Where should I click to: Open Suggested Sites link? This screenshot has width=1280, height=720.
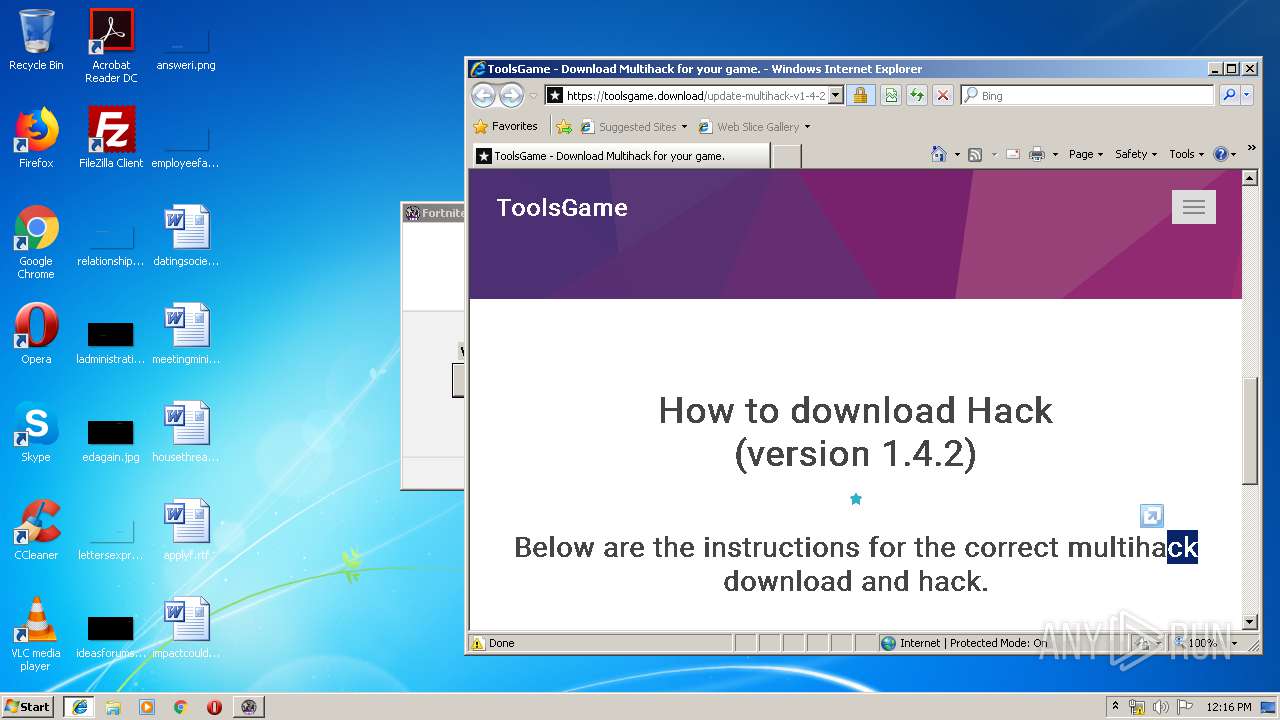[628, 127]
